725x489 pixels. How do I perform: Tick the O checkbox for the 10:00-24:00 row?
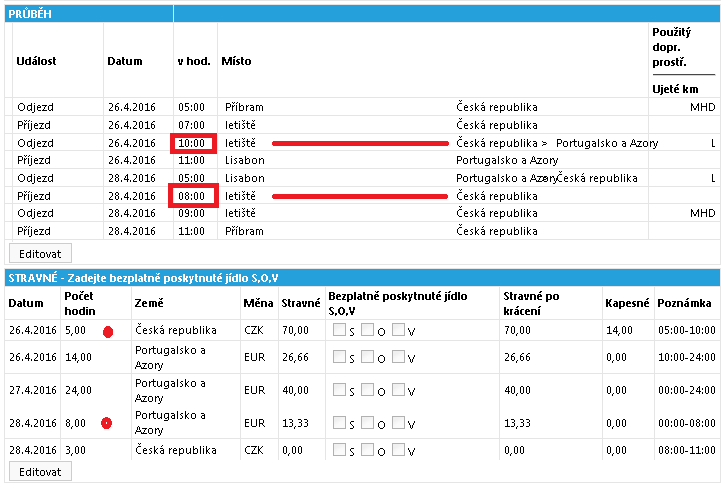pyautogui.click(x=368, y=356)
